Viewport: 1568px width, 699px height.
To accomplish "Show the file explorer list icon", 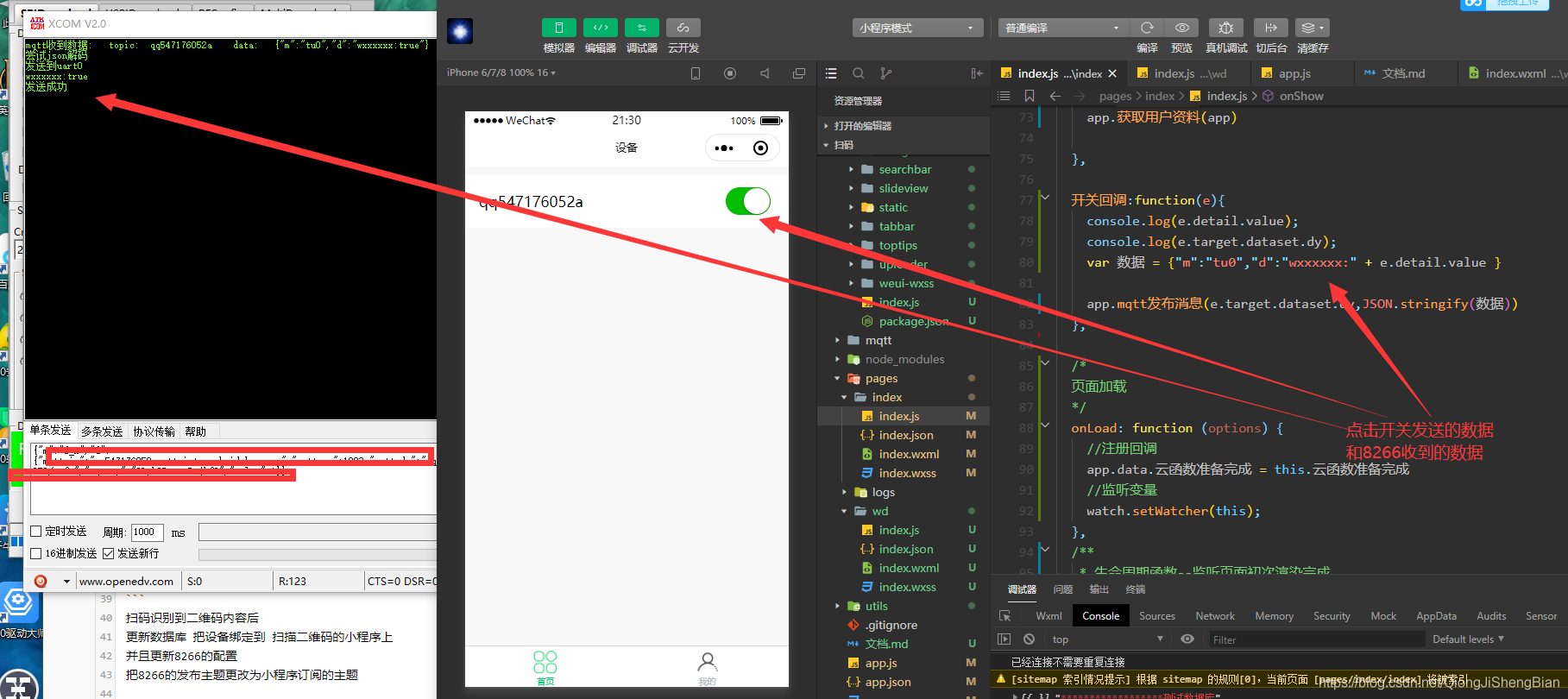I will pos(831,73).
